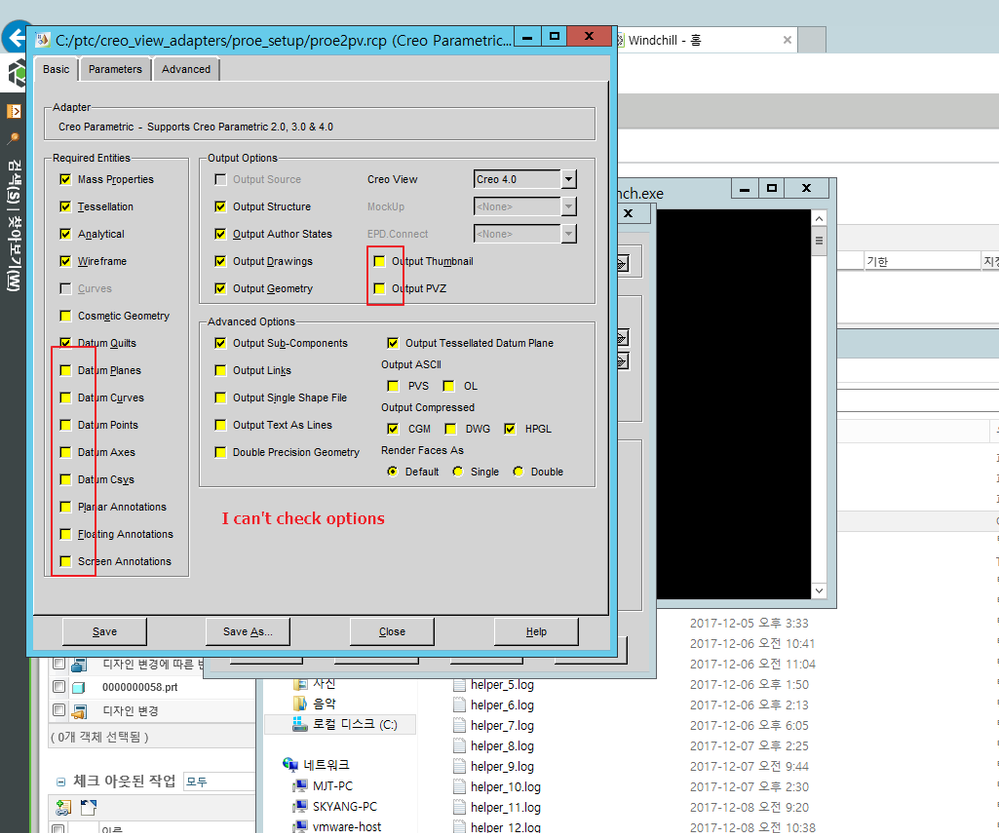The height and width of the screenshot is (833, 999).
Task: Open the Advanced tab
Action: tap(186, 69)
